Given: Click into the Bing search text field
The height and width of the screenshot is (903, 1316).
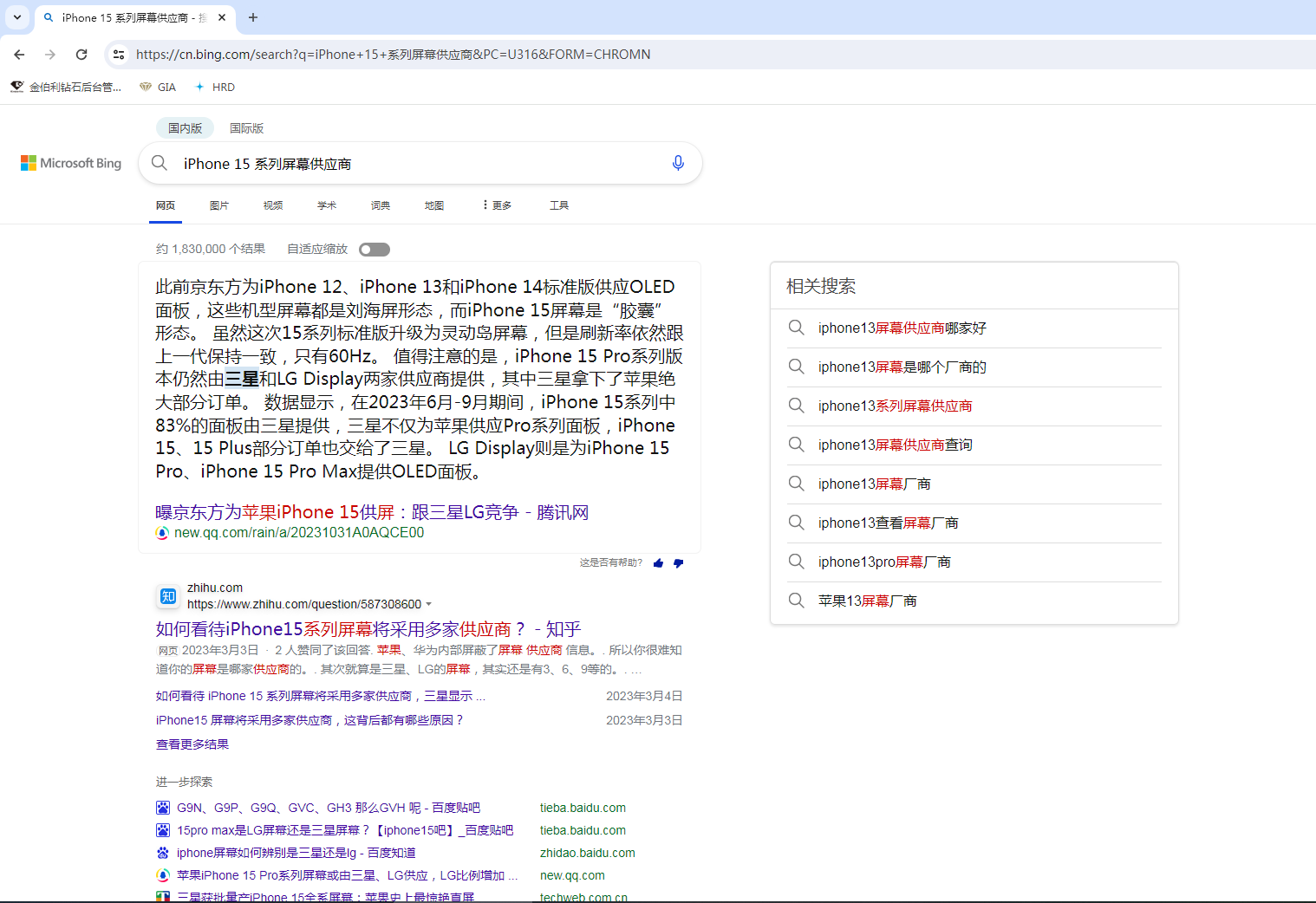Looking at the screenshot, I should pyautogui.click(x=416, y=164).
